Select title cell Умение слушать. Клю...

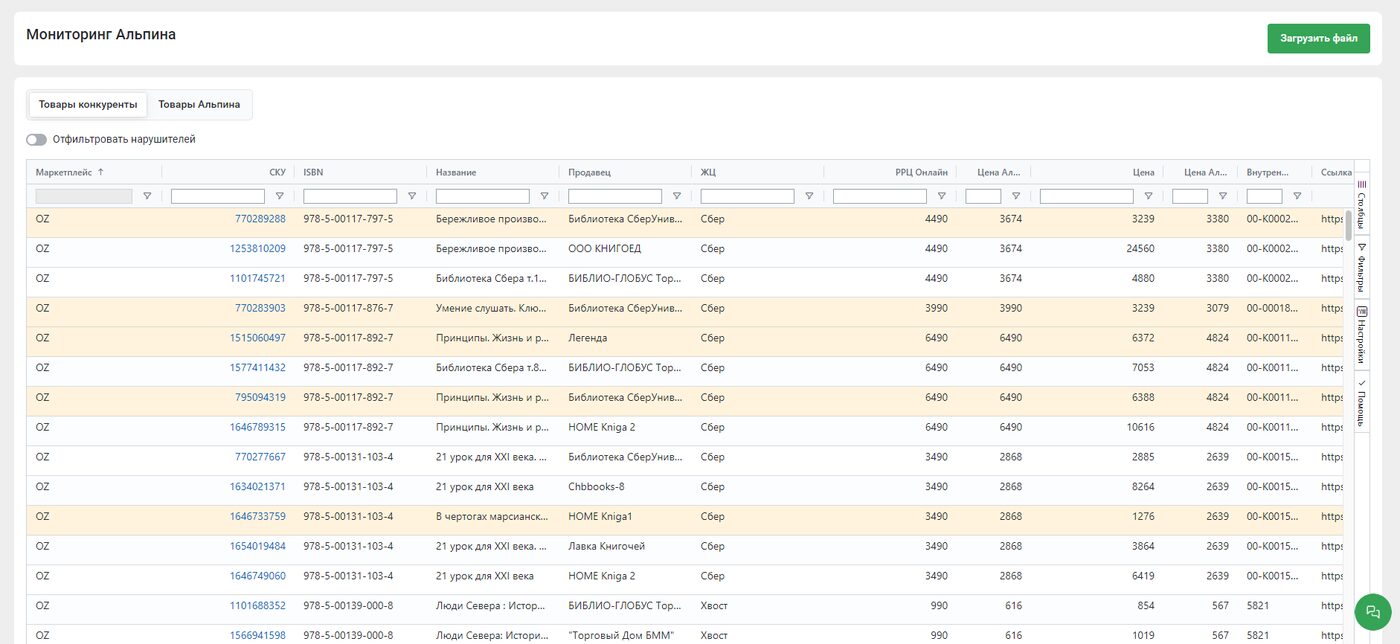(x=492, y=308)
